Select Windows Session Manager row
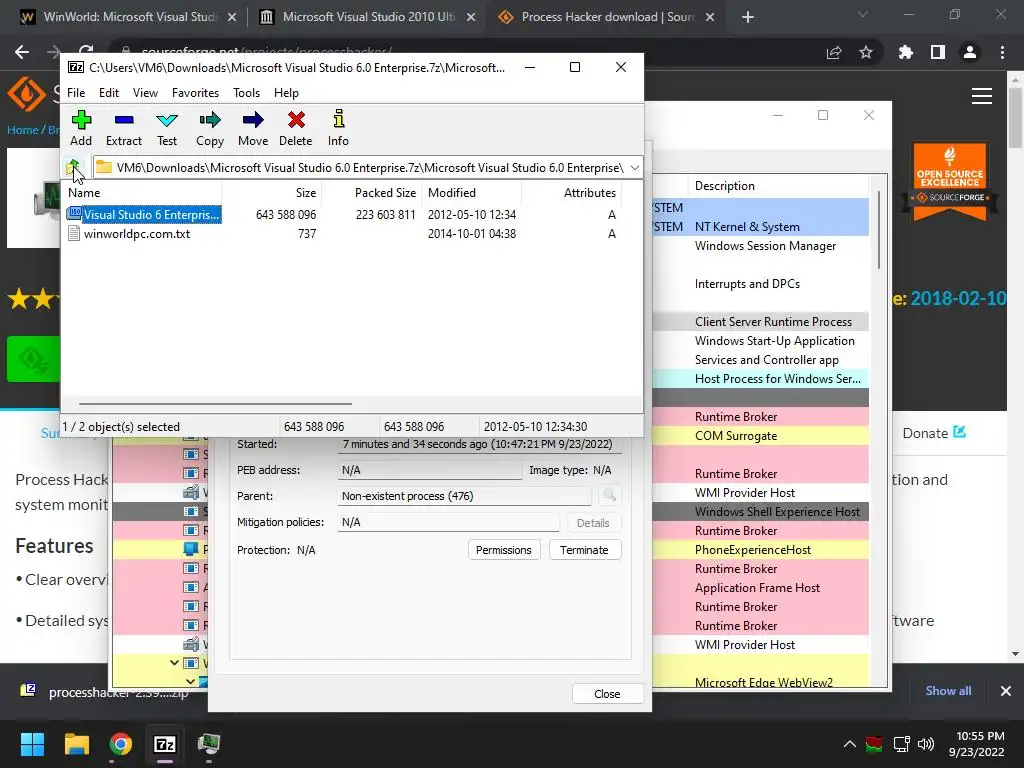Viewport: 1024px width, 768px height. click(761, 246)
